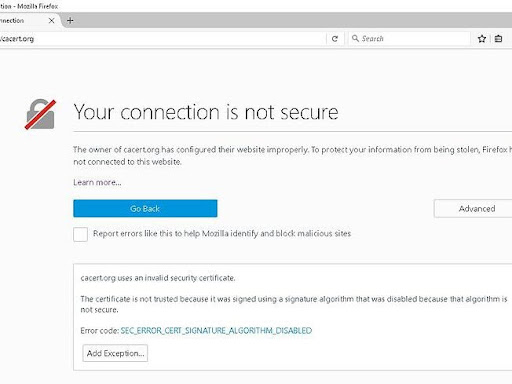
Task: Bookmark this page with star icon
Action: 482,39
